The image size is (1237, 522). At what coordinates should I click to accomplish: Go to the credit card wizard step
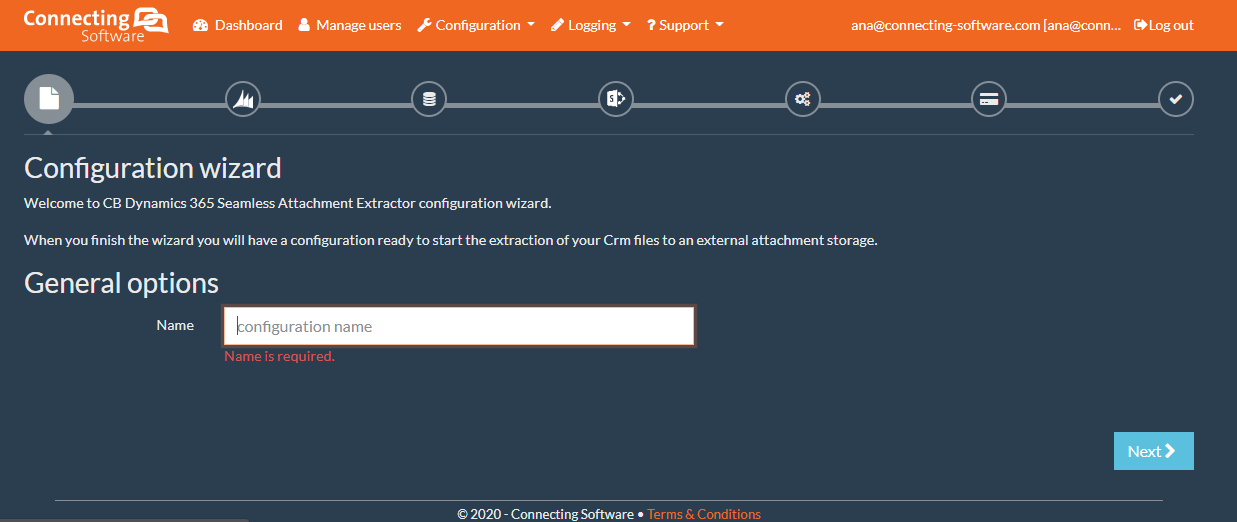coord(989,99)
